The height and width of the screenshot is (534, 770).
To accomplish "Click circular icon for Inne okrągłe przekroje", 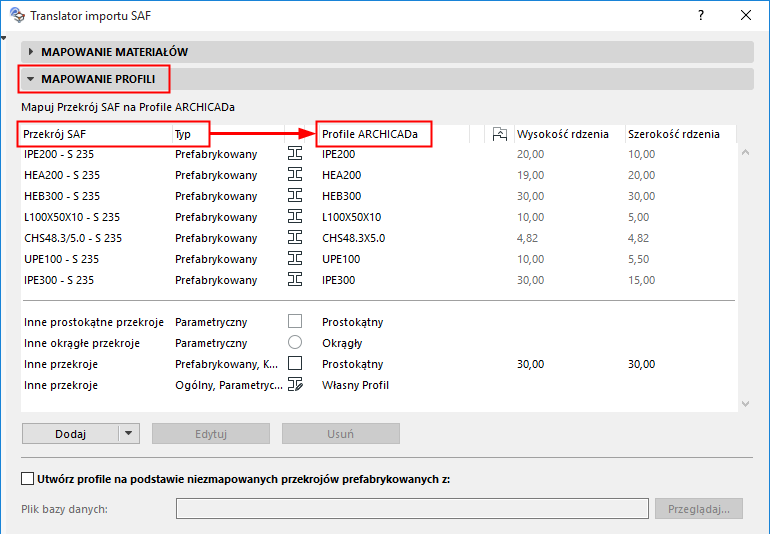I will coord(295,342).
